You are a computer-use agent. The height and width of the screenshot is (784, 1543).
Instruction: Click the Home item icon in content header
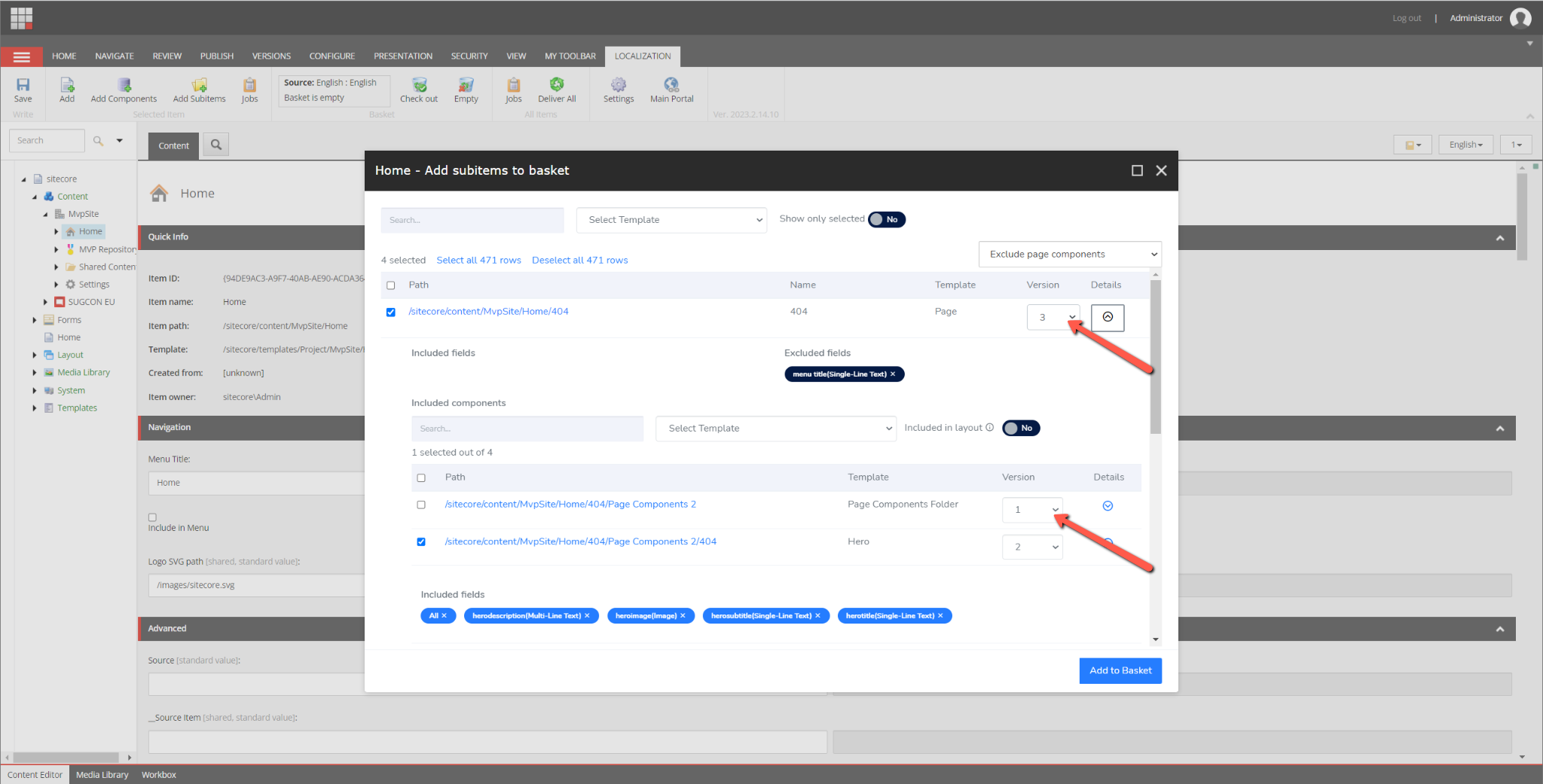[x=159, y=194]
